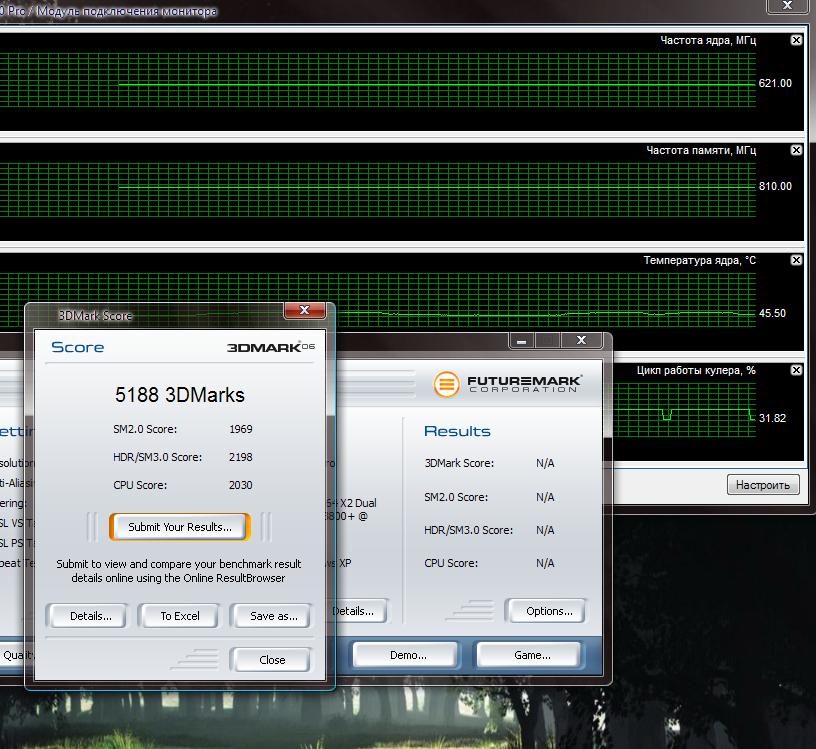
Task: Open the Game... button
Action: pyautogui.click(x=531, y=655)
